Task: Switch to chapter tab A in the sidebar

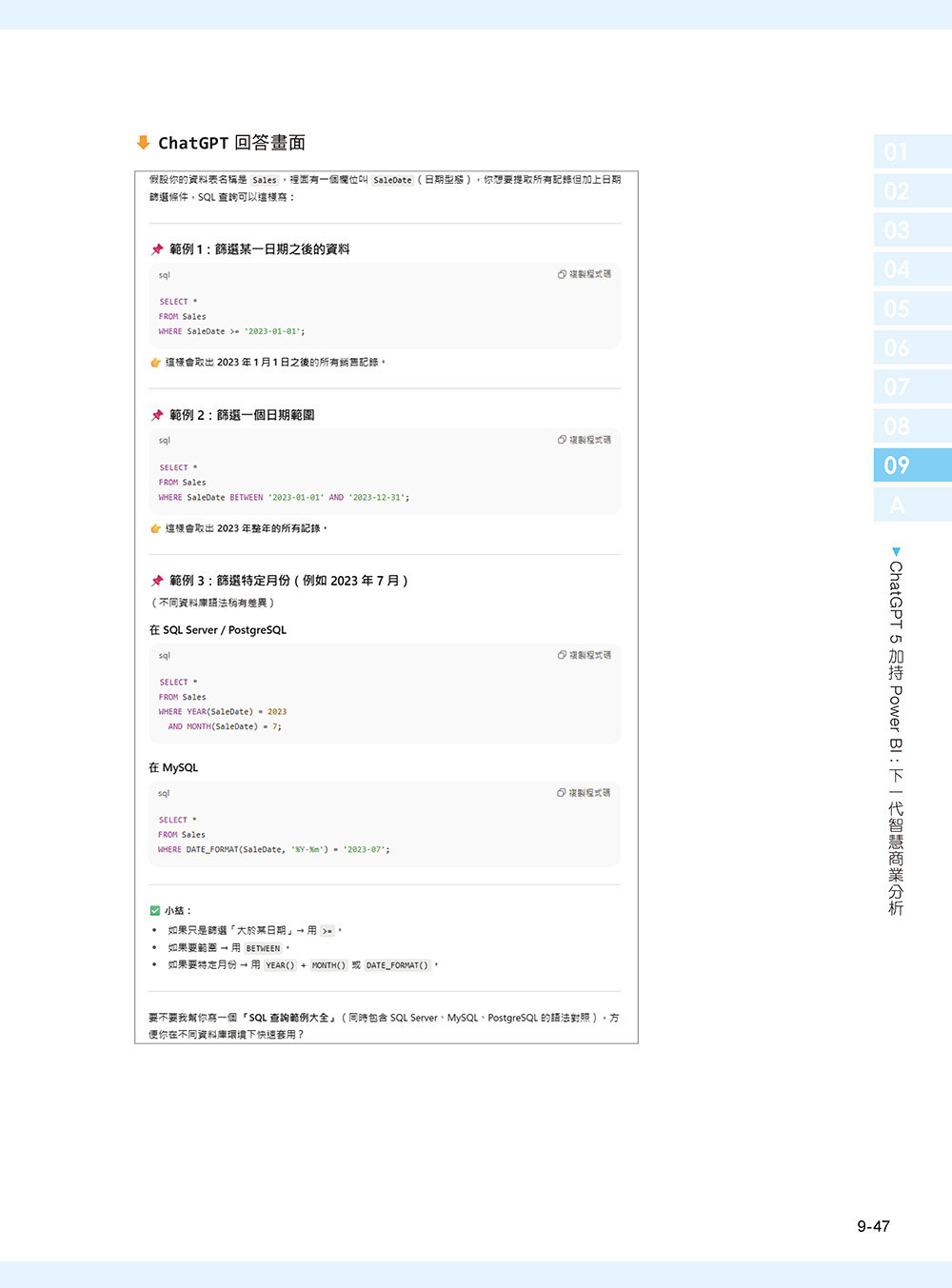Action: (x=912, y=505)
